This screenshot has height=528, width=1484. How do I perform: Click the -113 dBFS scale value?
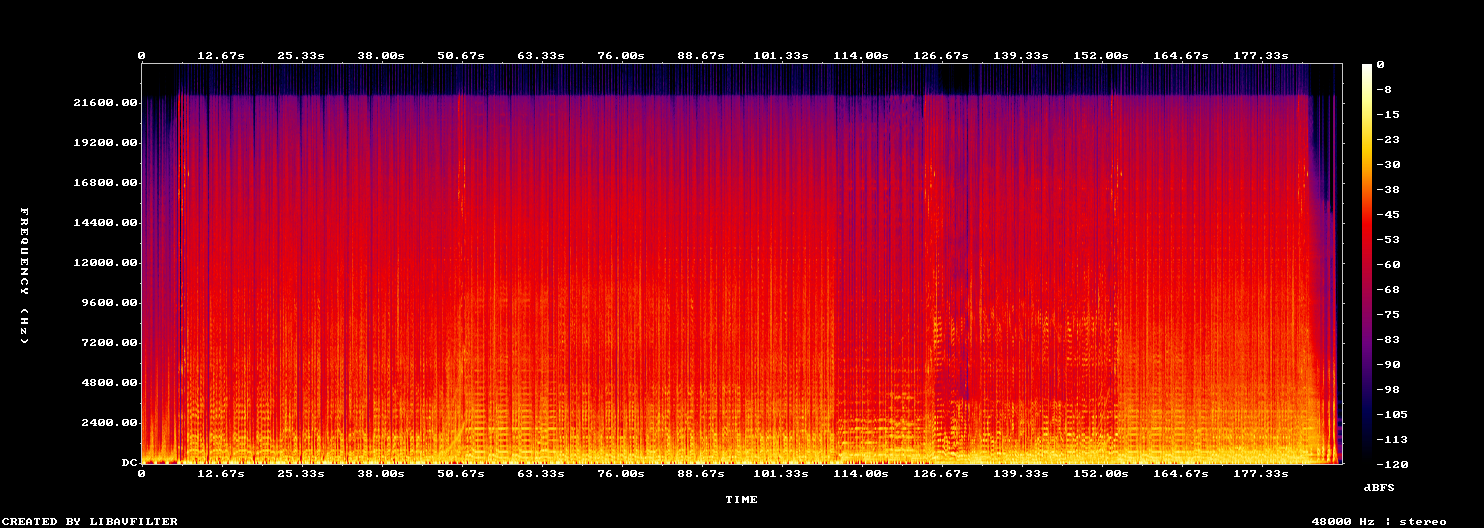(1392, 440)
